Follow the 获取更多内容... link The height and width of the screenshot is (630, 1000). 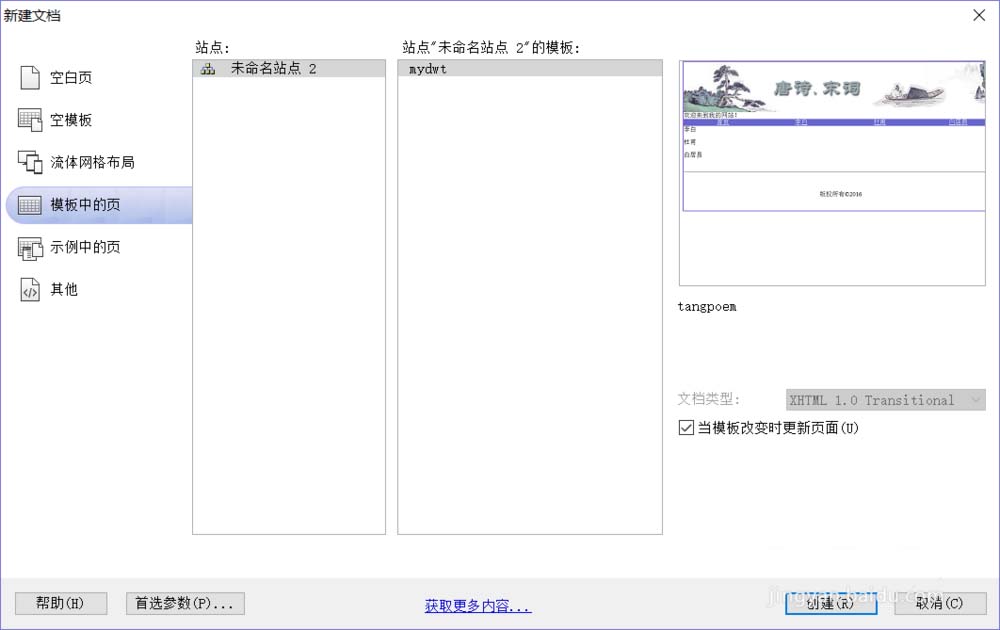[478, 606]
